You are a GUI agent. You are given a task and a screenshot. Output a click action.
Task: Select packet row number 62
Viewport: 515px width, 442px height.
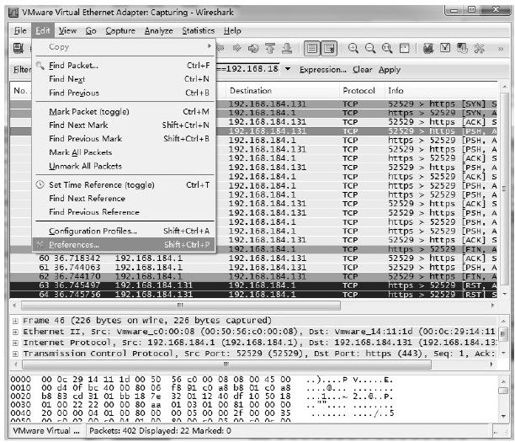pyautogui.click(x=254, y=277)
